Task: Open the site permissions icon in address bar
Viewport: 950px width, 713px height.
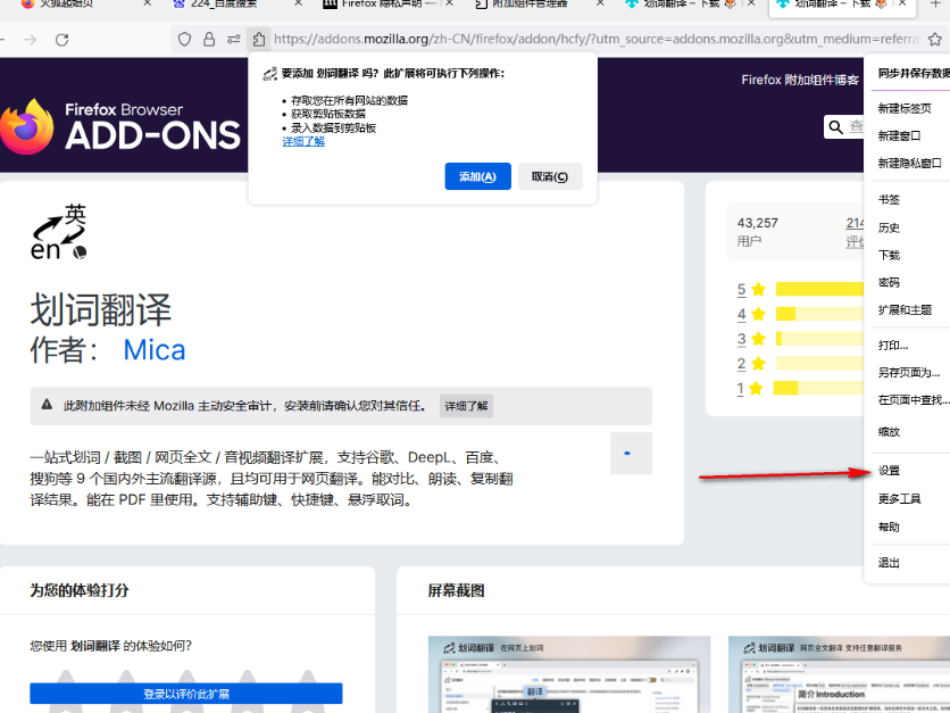Action: pyautogui.click(x=233, y=40)
